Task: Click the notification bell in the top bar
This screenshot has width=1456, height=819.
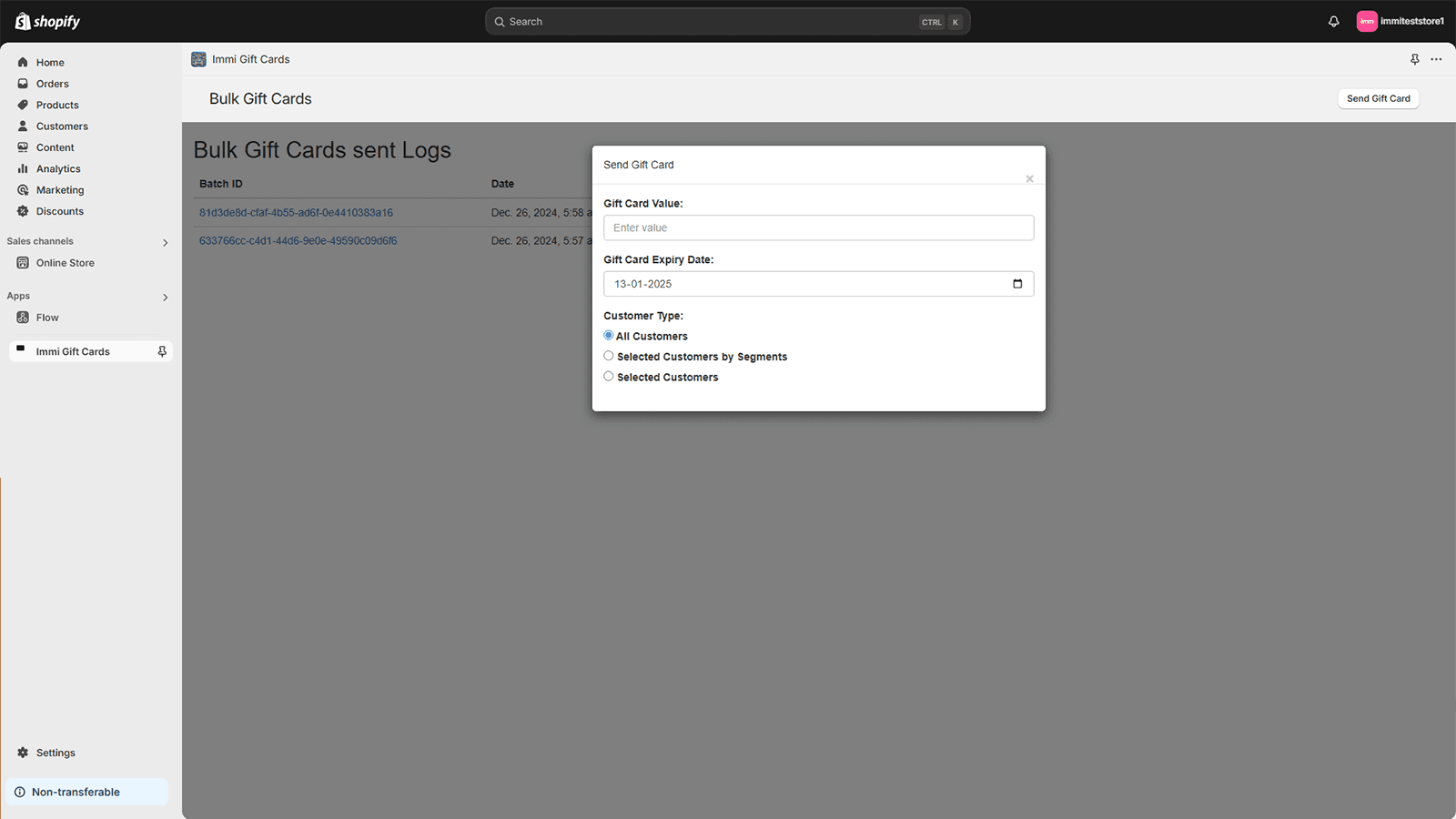Action: coord(1332,21)
